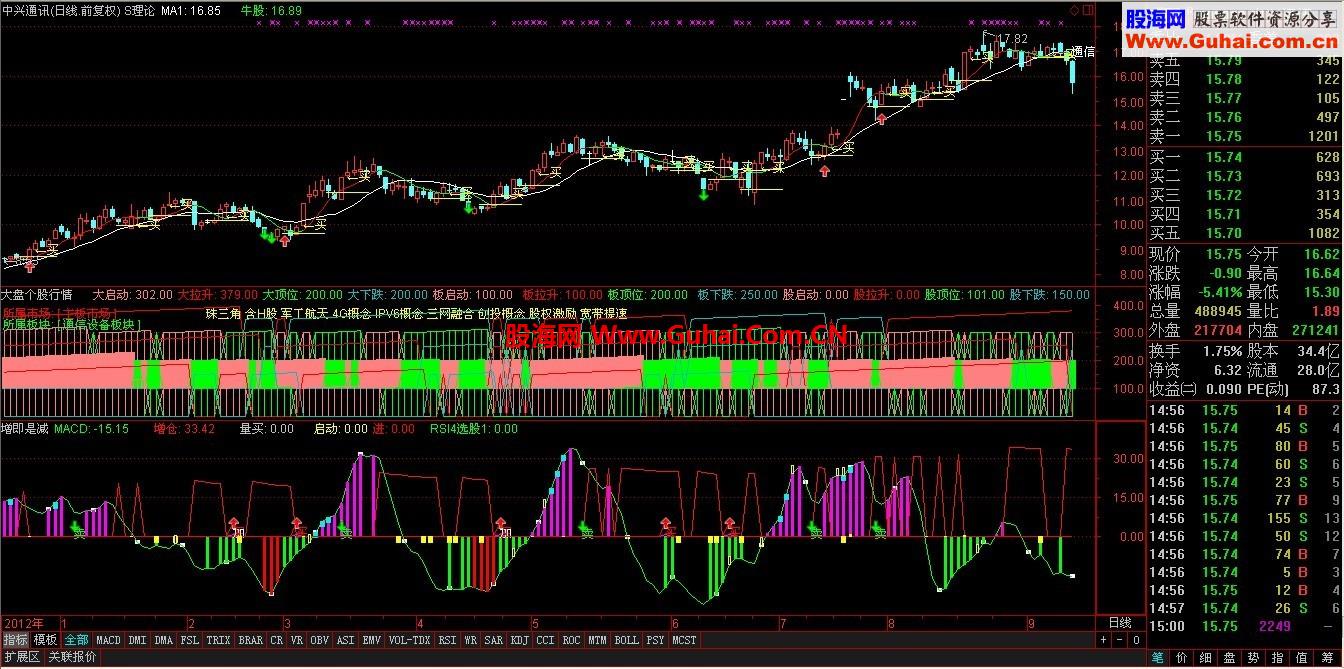
Task: Switch to the DMA indicator
Action: tap(163, 640)
